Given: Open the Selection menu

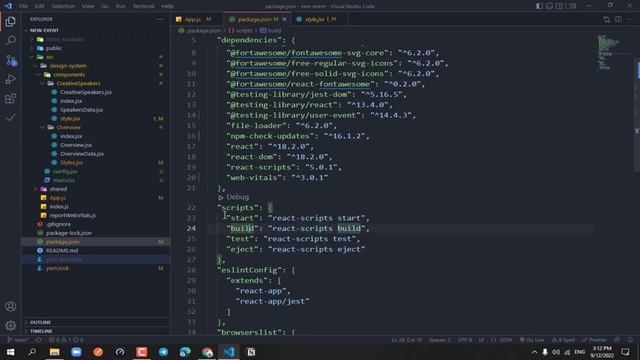Looking at the screenshot, I should 63,6.
